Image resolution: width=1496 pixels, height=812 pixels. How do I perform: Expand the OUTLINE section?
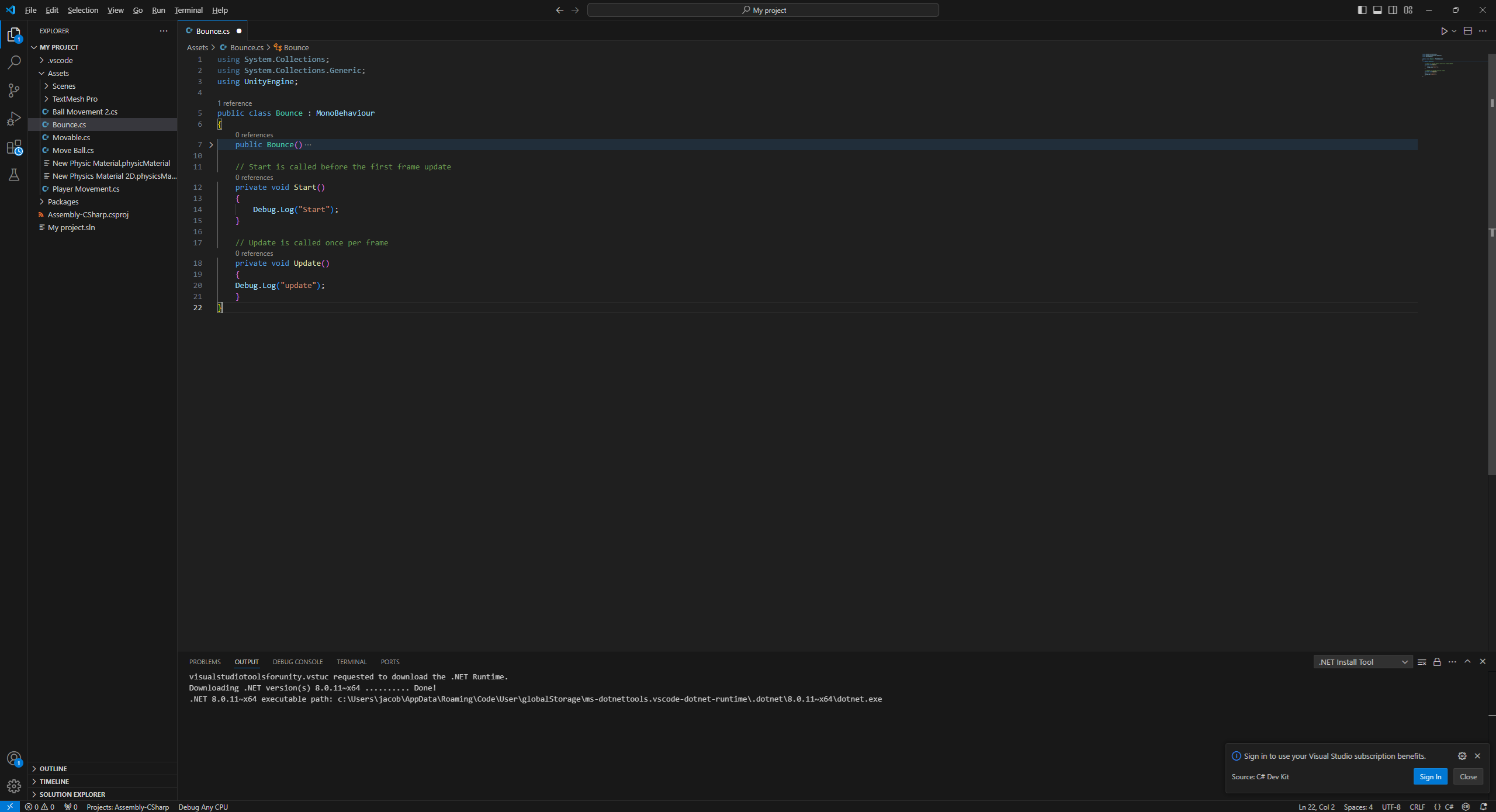102,769
